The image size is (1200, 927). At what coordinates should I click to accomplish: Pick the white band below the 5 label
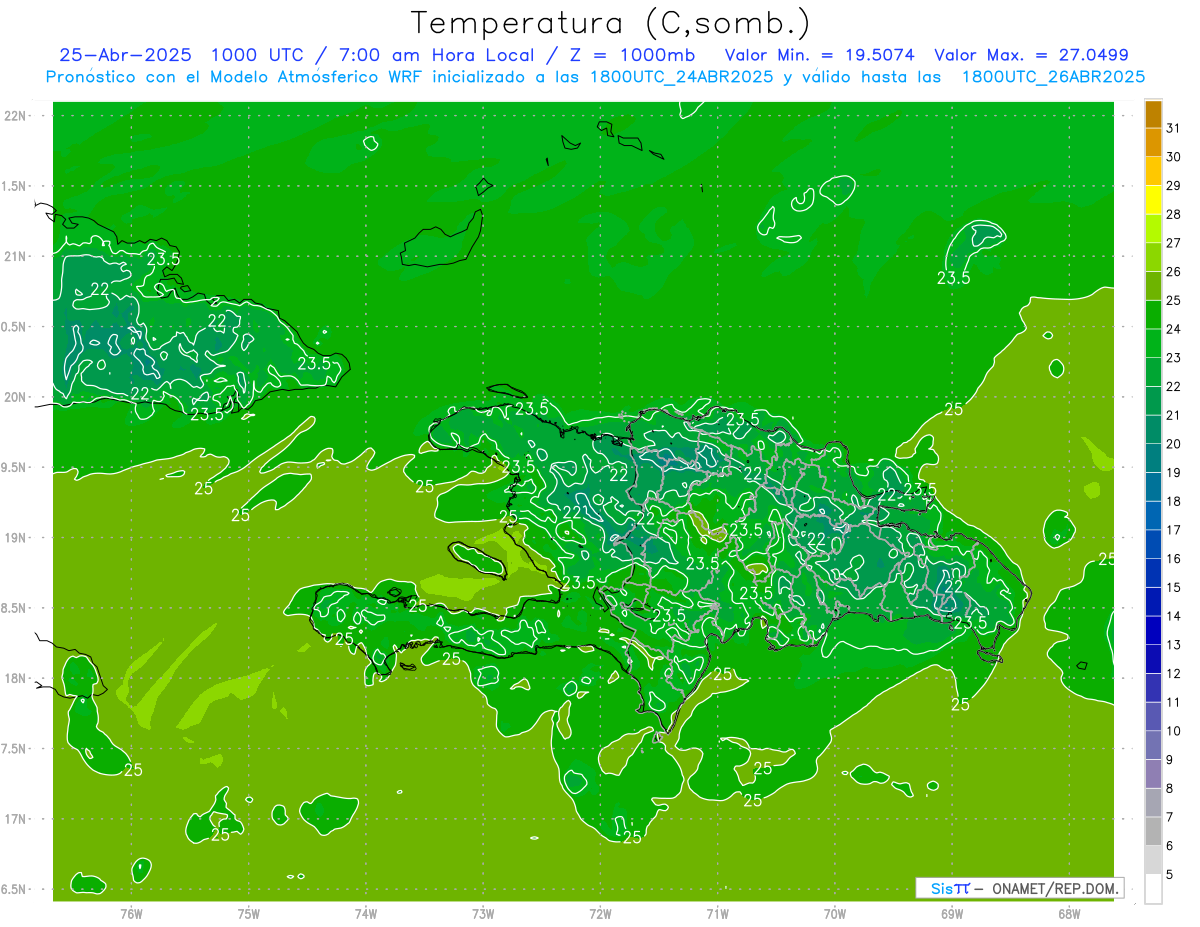(x=1153, y=889)
